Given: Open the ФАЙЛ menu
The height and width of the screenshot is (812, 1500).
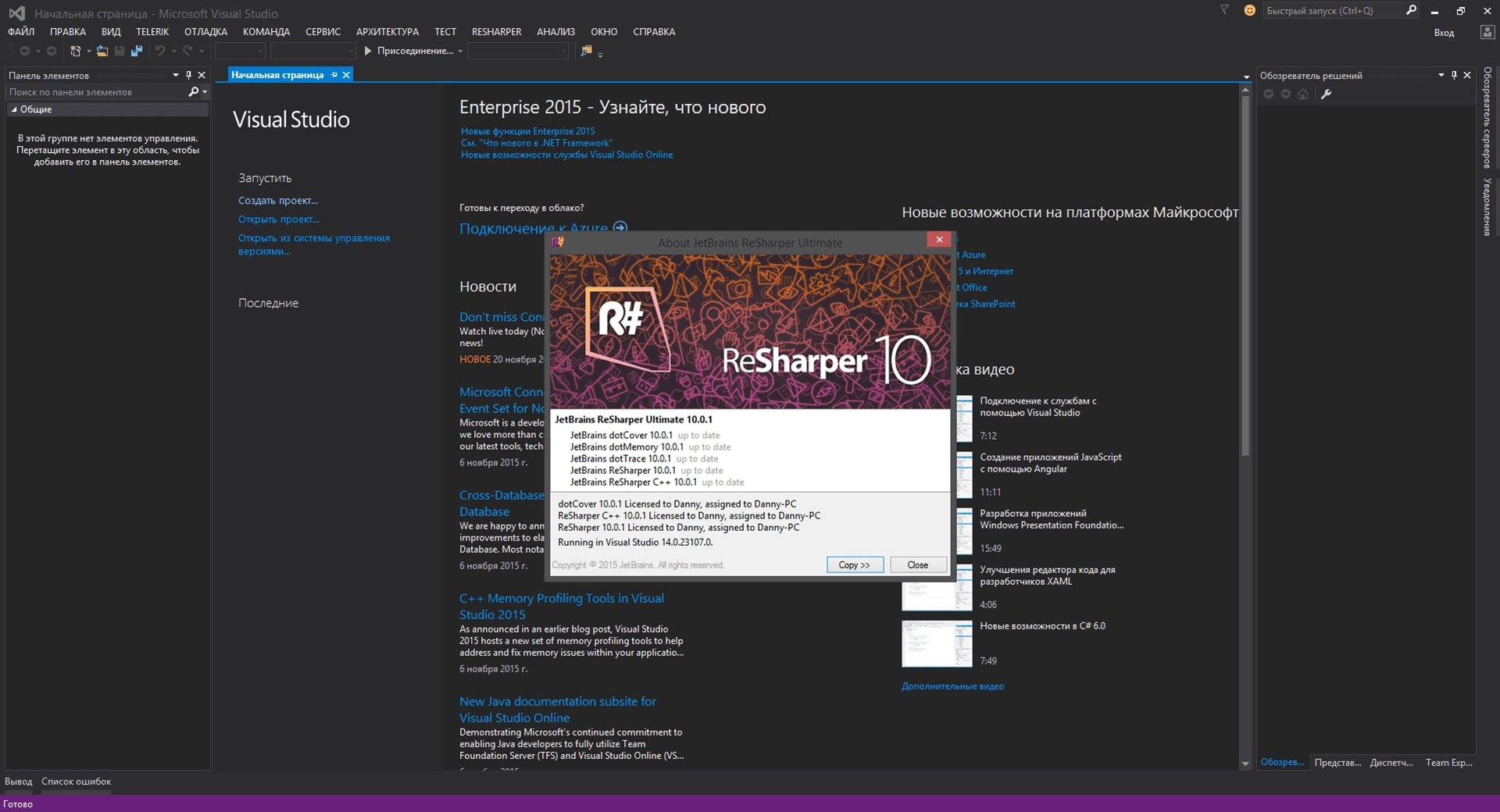Looking at the screenshot, I should tap(21, 32).
